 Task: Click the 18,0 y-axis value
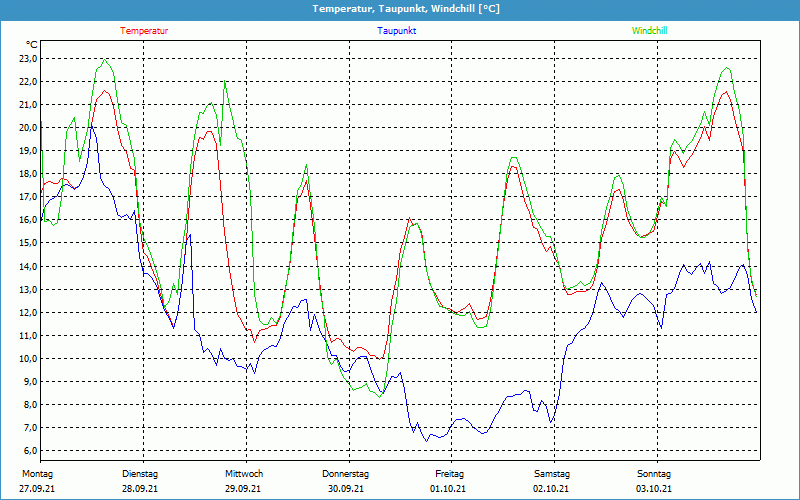coord(28,173)
